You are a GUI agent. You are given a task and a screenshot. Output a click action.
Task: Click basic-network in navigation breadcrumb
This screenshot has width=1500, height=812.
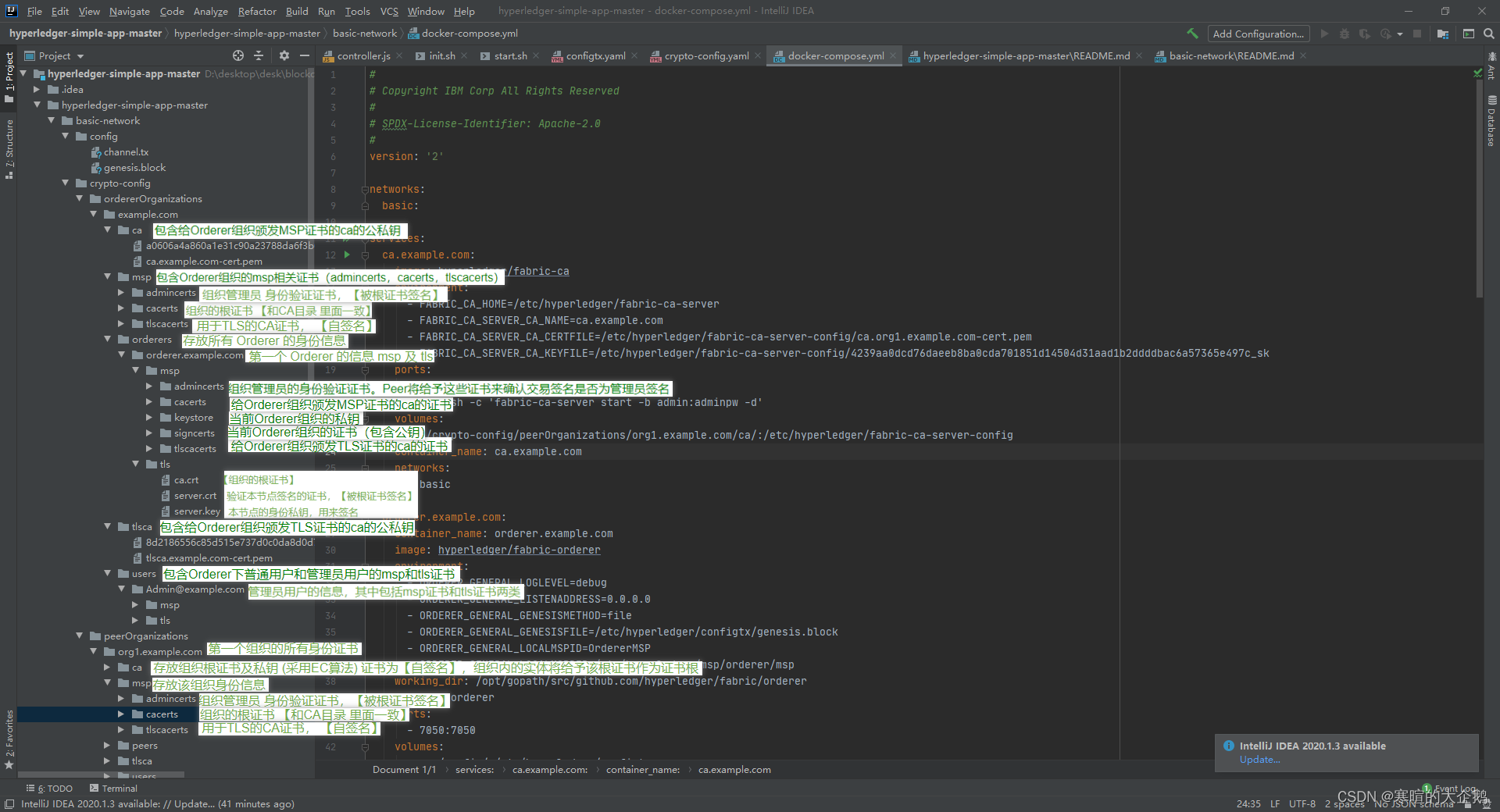(365, 34)
